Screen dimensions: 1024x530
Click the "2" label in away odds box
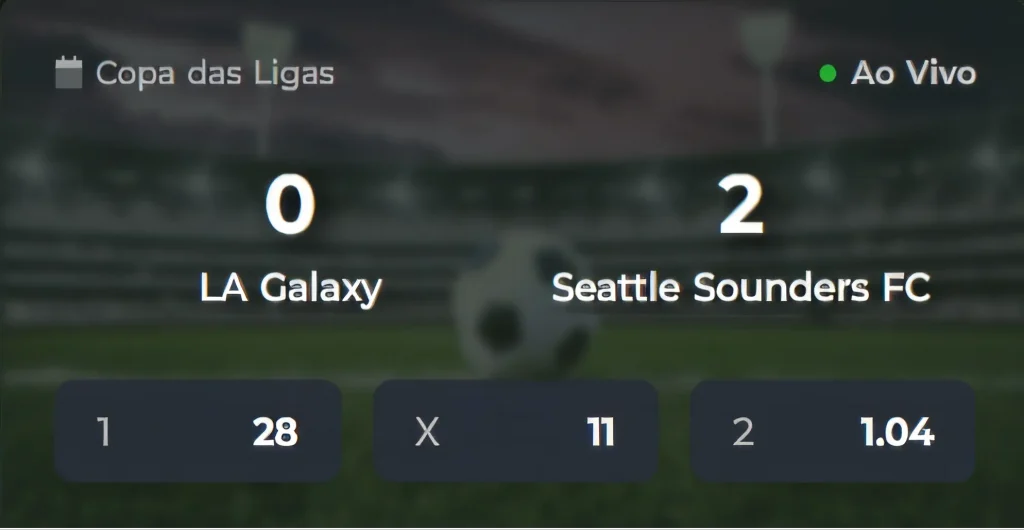(x=743, y=433)
